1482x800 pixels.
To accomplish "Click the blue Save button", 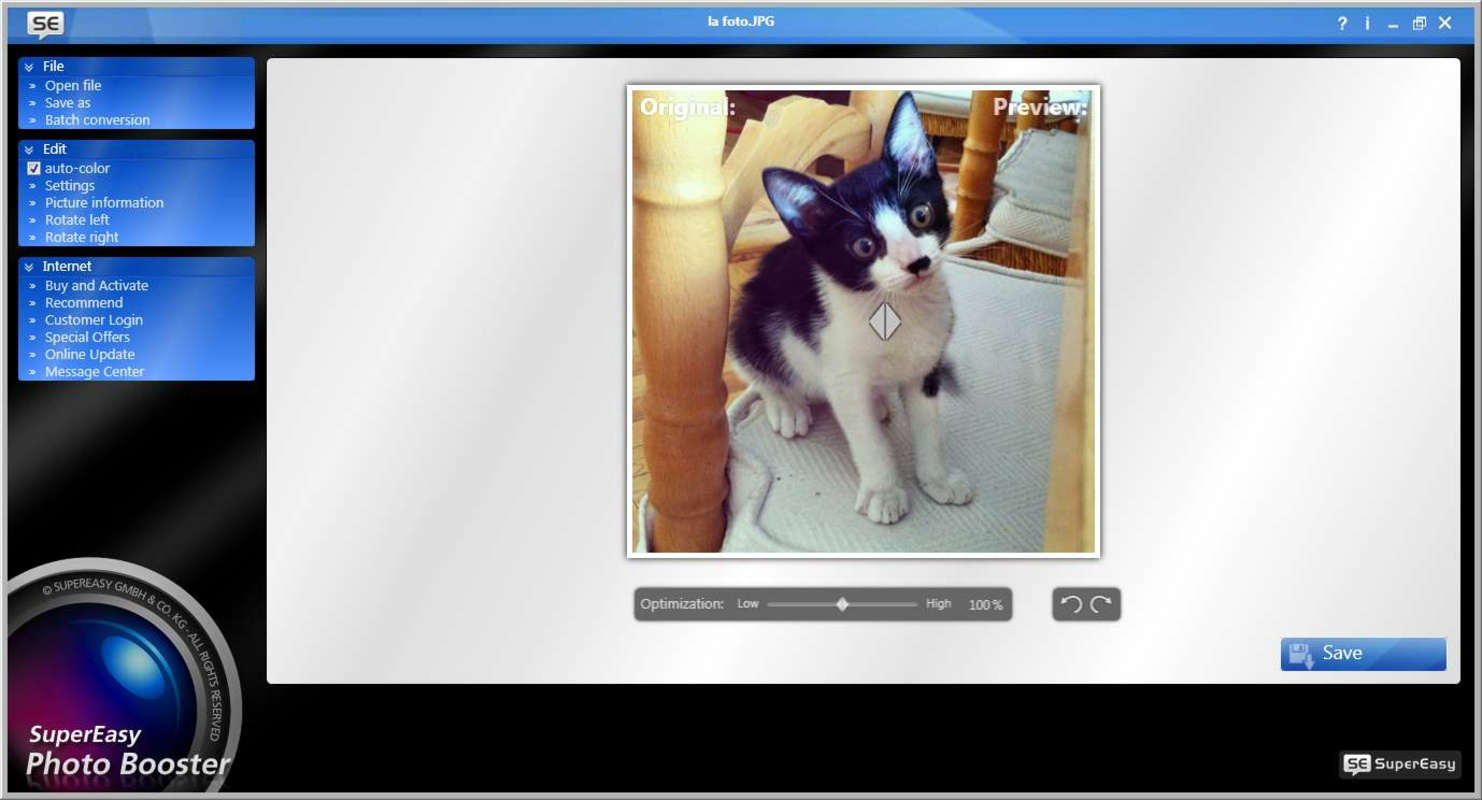I will click(x=1363, y=653).
